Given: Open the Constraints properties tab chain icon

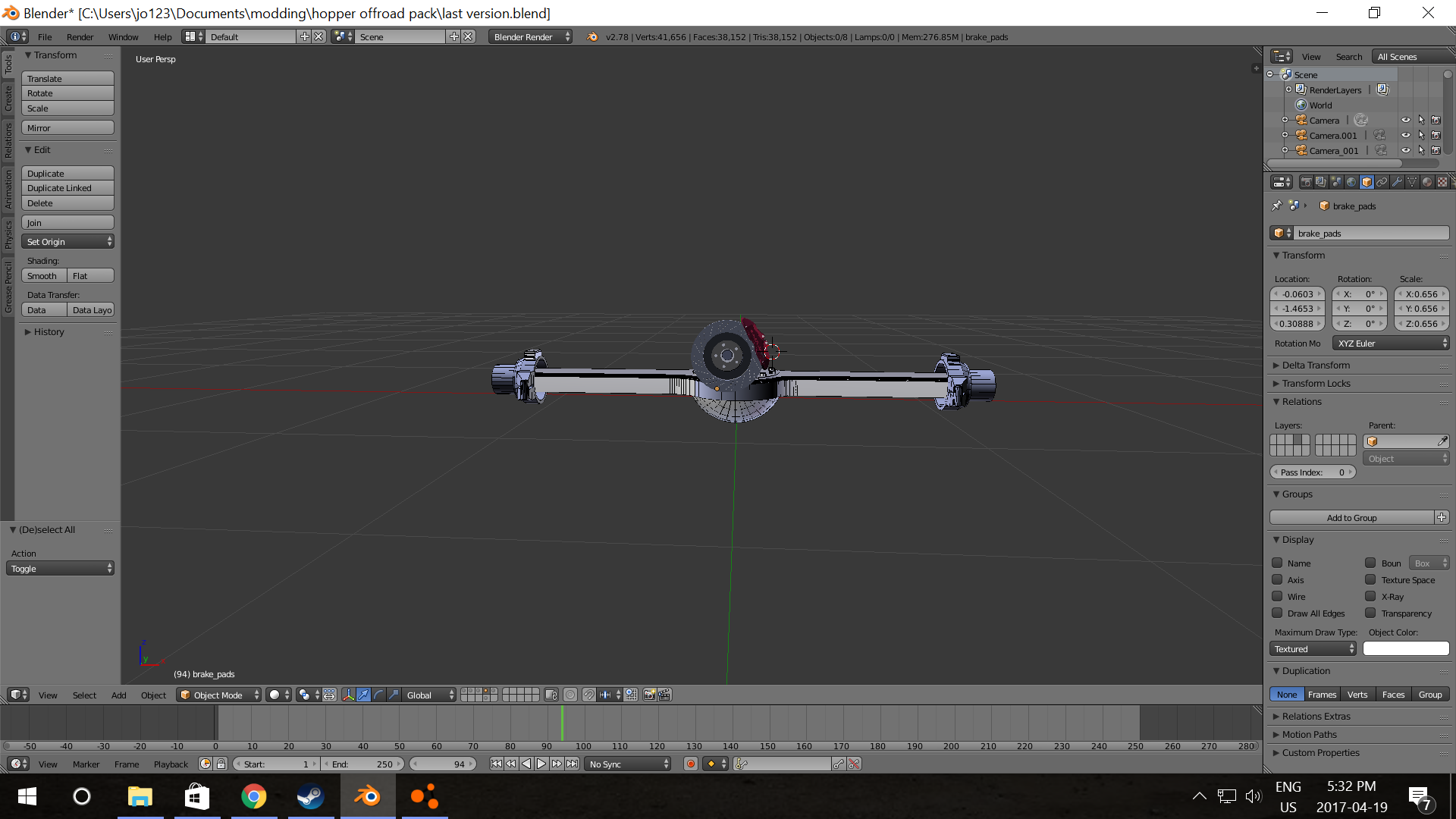Looking at the screenshot, I should (x=1382, y=182).
